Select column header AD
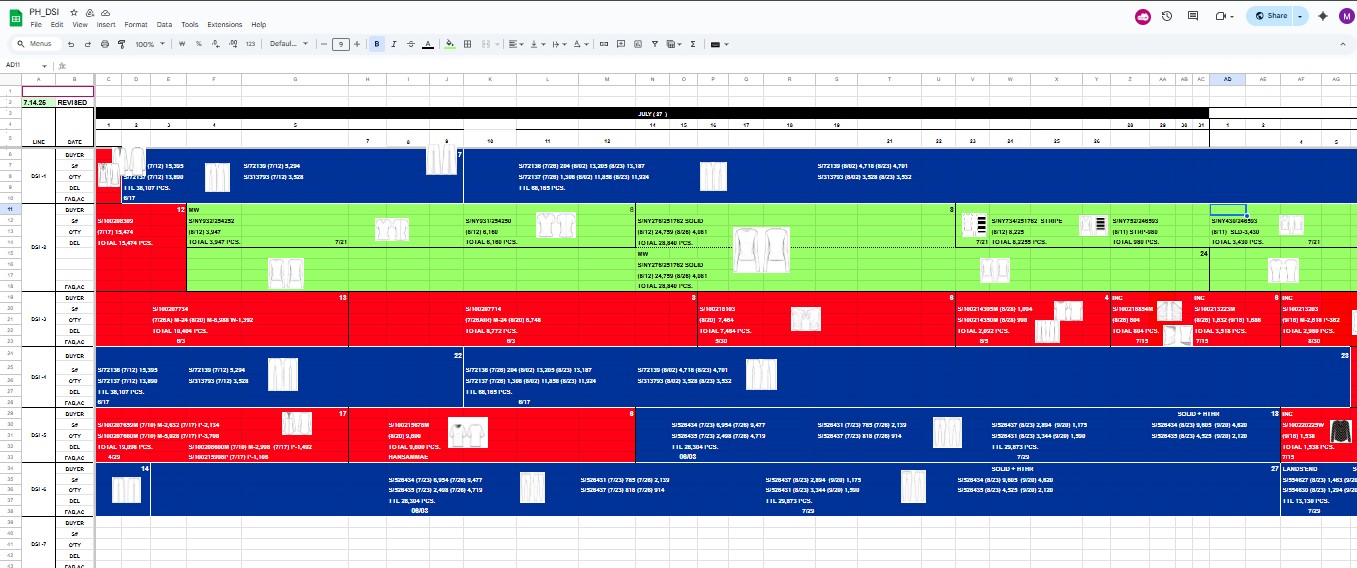 [1228, 79]
